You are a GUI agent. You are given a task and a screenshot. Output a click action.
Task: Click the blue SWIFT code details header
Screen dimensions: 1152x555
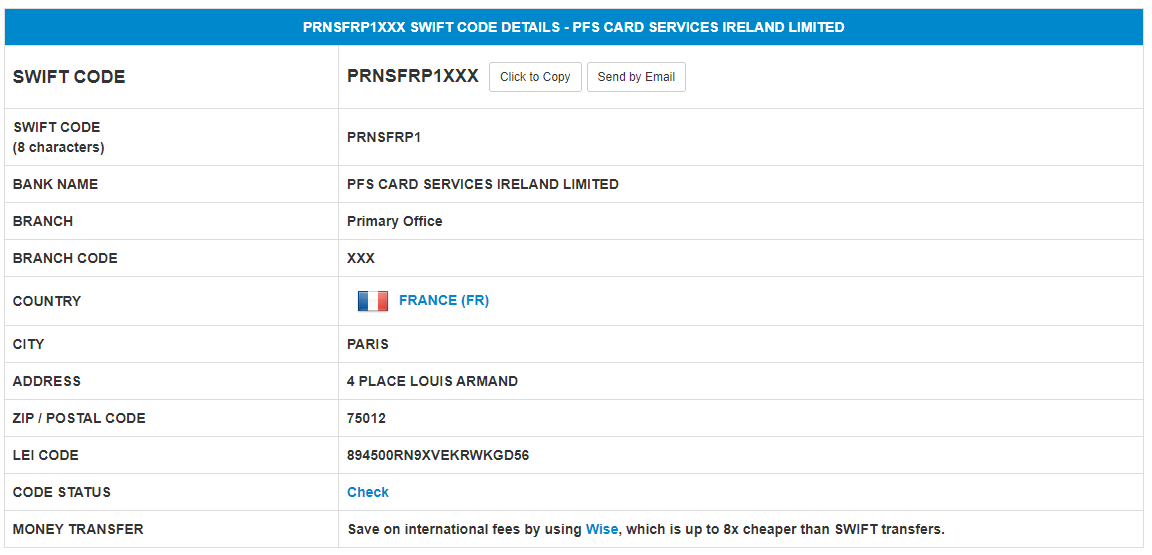click(x=574, y=27)
